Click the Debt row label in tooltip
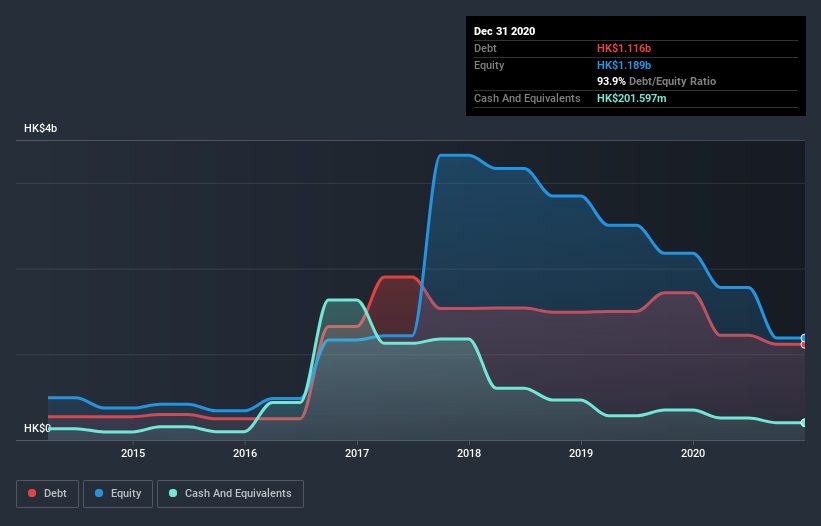The image size is (821, 526). tap(485, 48)
